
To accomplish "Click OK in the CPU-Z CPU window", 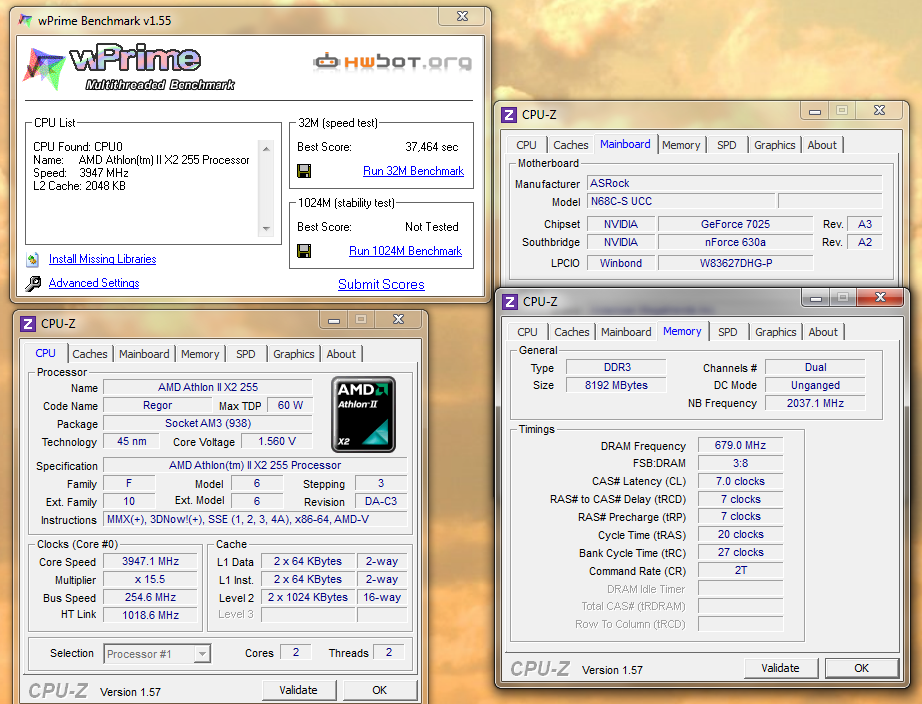I will 380,690.
